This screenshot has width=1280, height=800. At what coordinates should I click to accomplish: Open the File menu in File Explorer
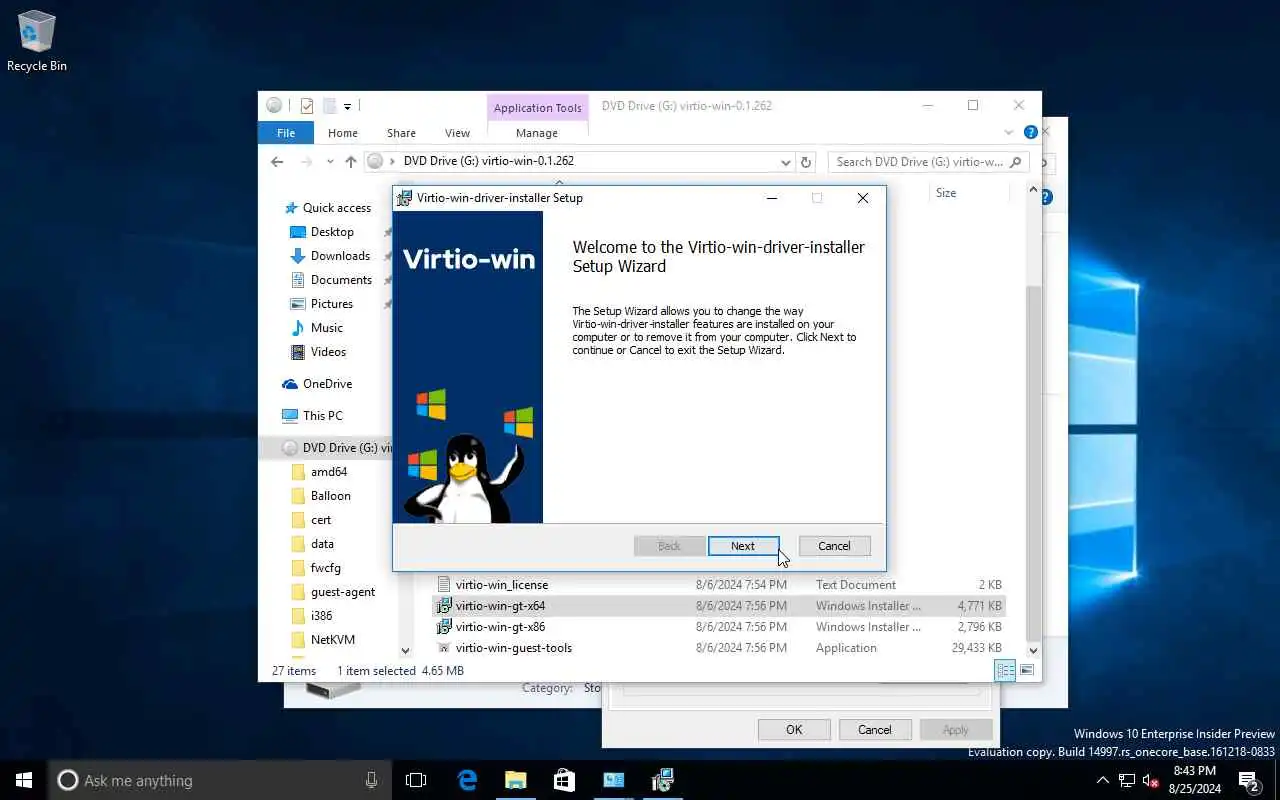(286, 133)
